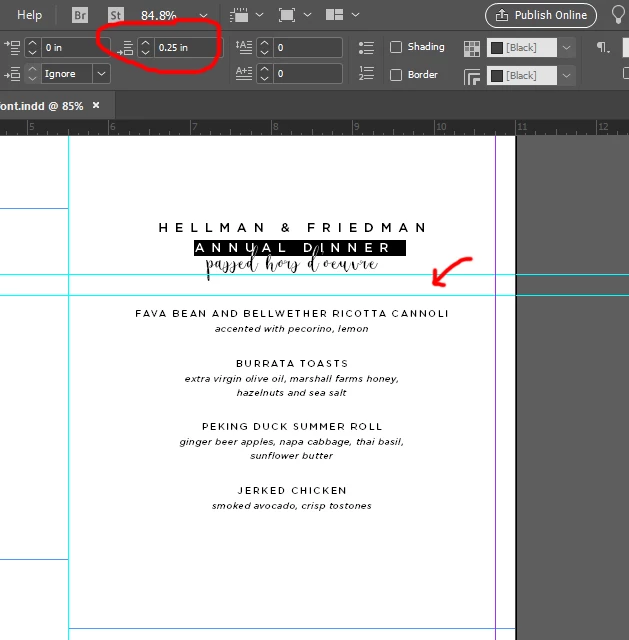Click the Bulleted List icon
Viewport: 629px width, 640px height.
tap(366, 48)
